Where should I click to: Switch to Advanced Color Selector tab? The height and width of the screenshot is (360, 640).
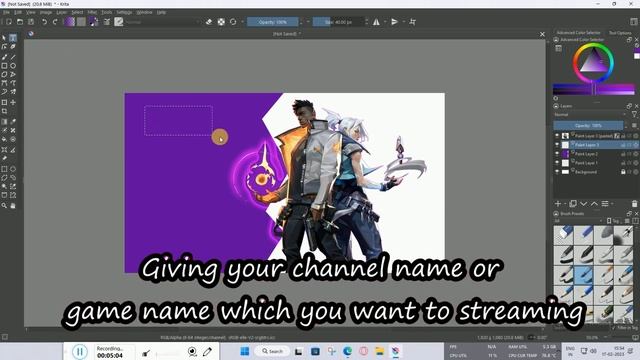[578, 32]
